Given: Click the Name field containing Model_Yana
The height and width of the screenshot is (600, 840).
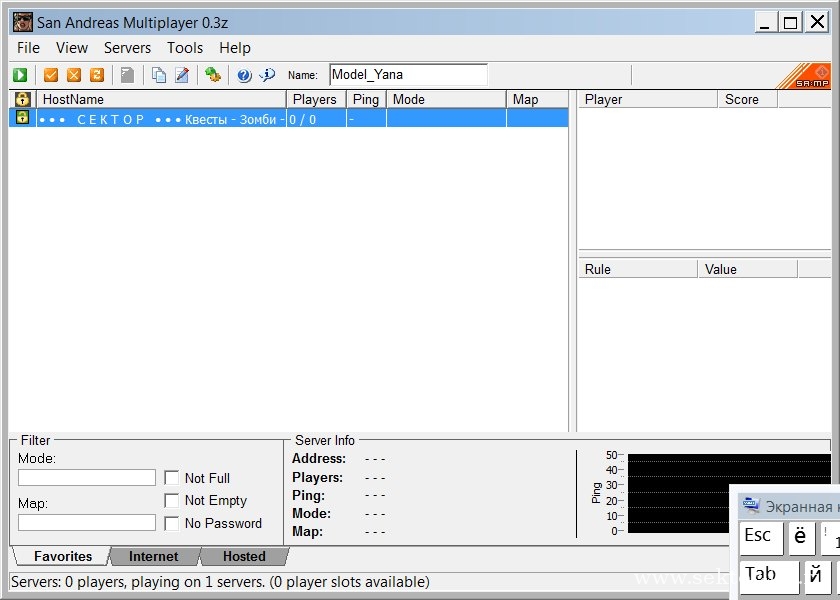Looking at the screenshot, I should pos(408,74).
